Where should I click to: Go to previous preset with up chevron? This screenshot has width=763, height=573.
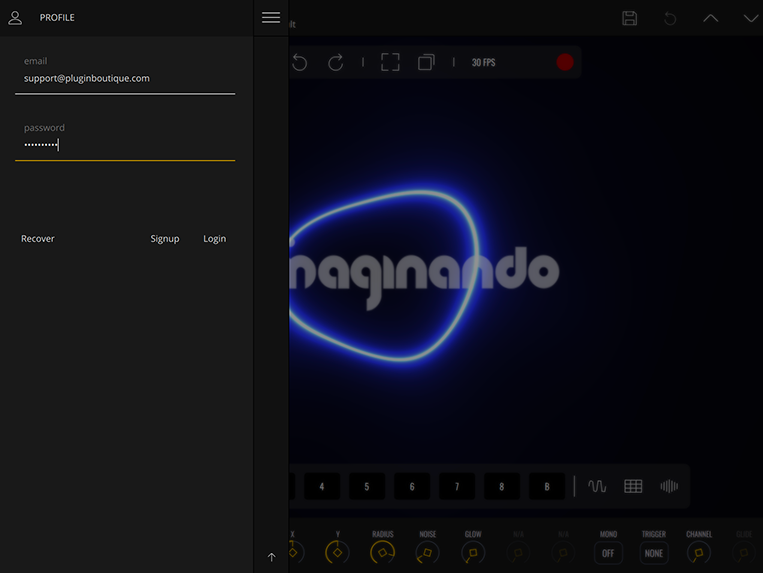click(x=710, y=18)
